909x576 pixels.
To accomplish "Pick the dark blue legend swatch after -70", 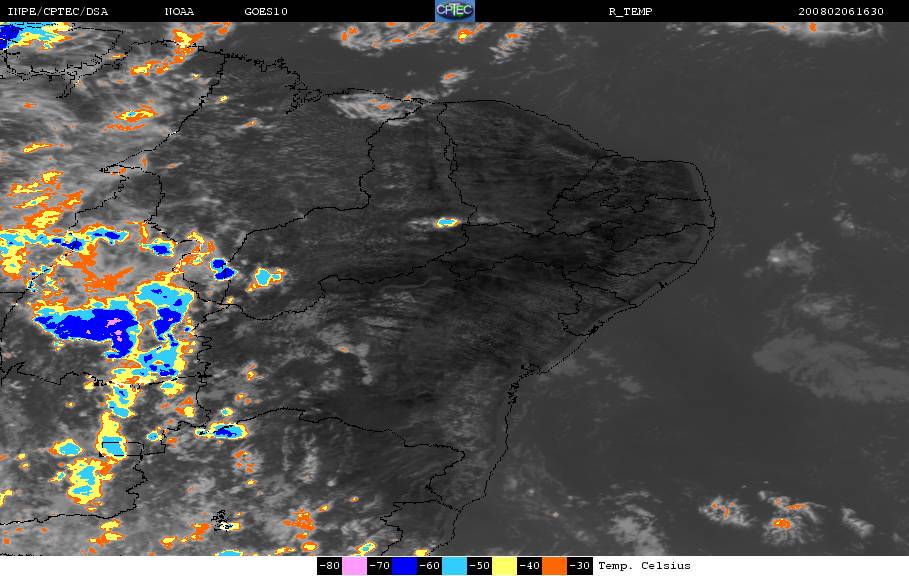I will [404, 566].
